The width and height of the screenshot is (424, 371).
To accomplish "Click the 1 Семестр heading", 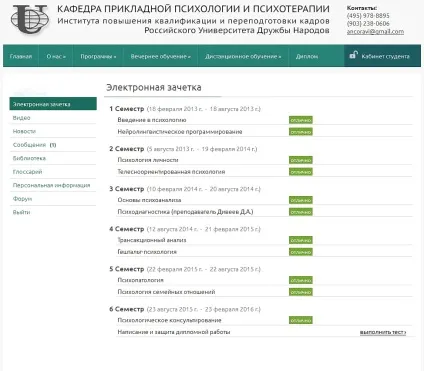I will 127,109.
